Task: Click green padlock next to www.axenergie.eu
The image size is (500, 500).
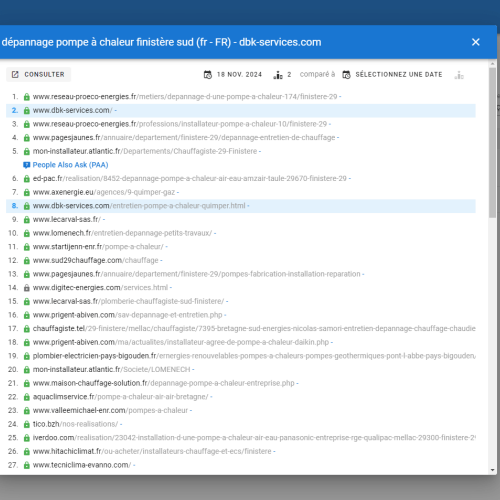Action: point(27,193)
